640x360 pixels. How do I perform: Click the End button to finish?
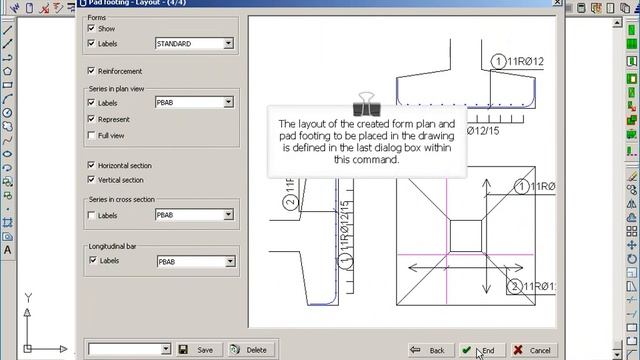click(482, 350)
